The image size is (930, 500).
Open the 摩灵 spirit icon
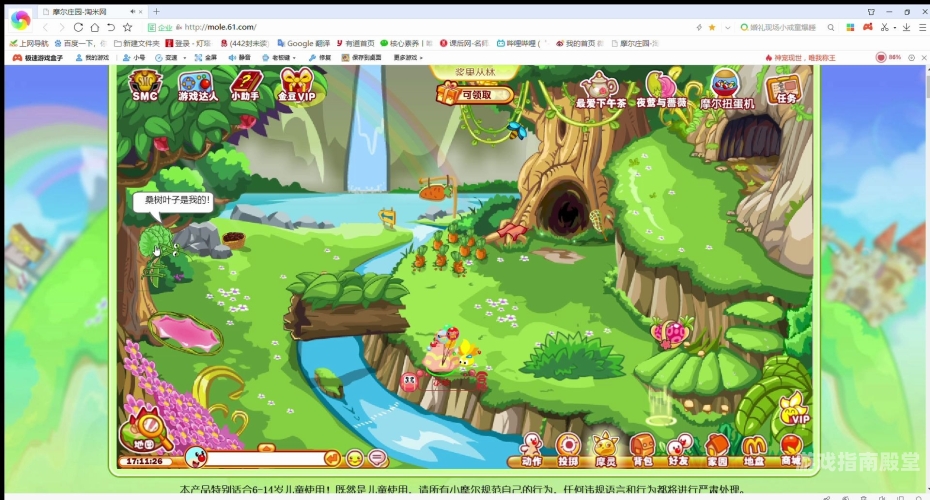[x=606, y=451]
